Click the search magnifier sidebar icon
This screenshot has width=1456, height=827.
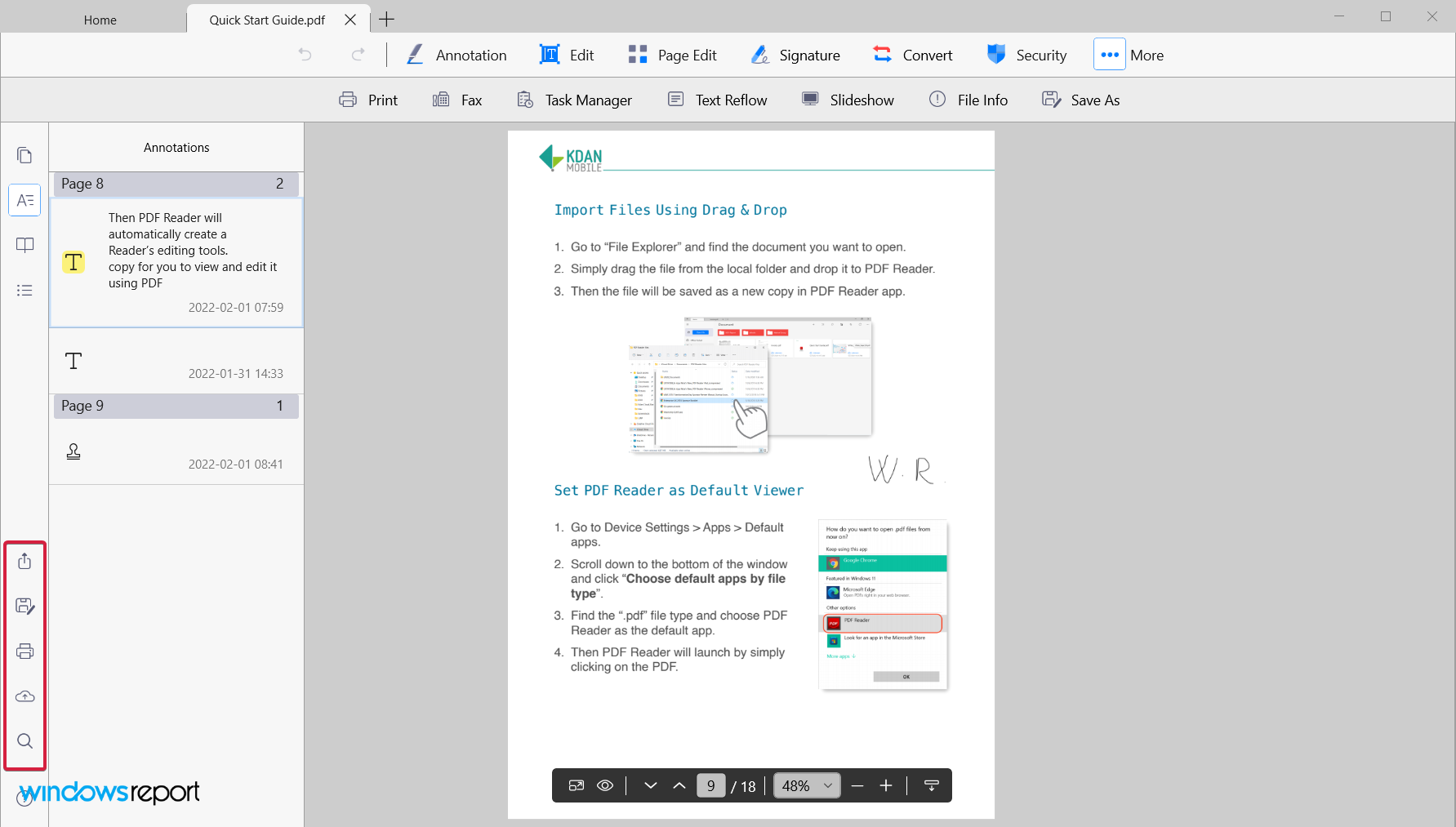[24, 741]
